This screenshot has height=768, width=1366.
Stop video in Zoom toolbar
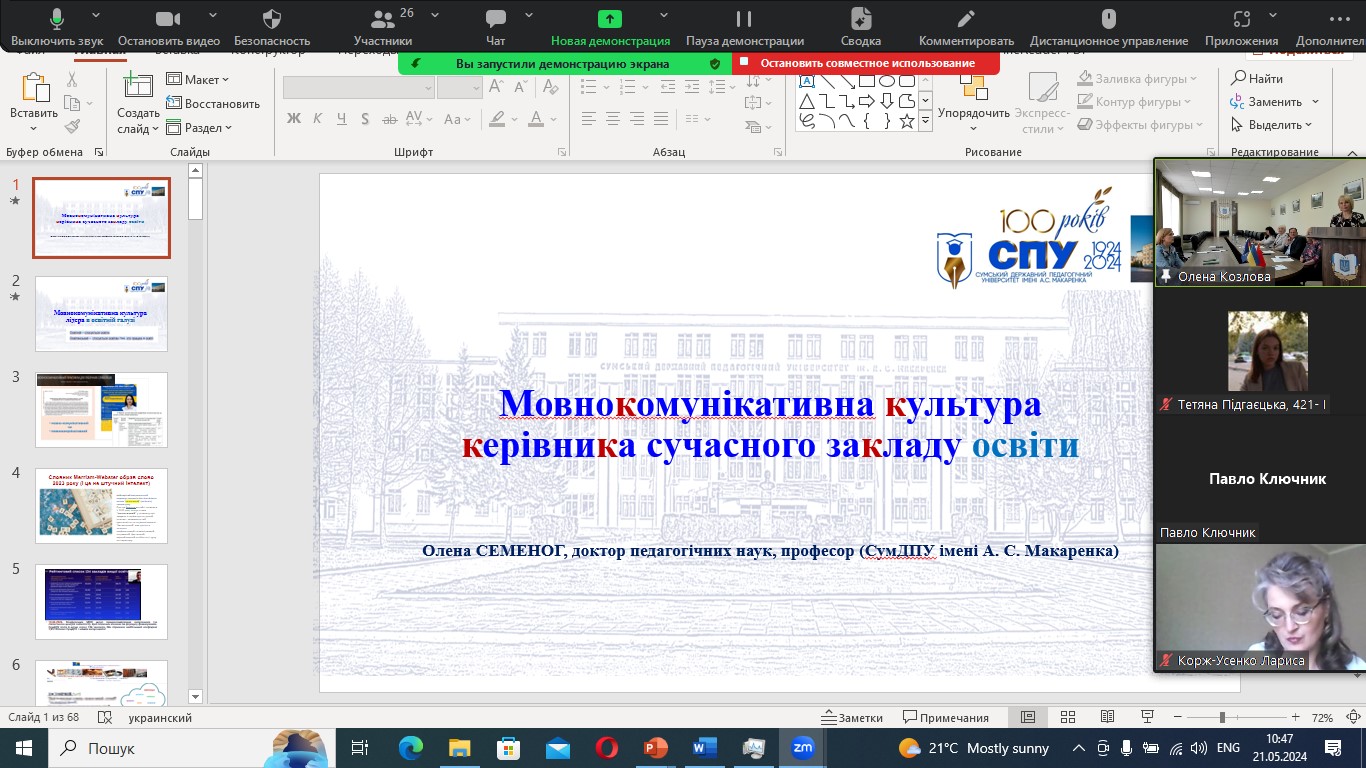(168, 27)
